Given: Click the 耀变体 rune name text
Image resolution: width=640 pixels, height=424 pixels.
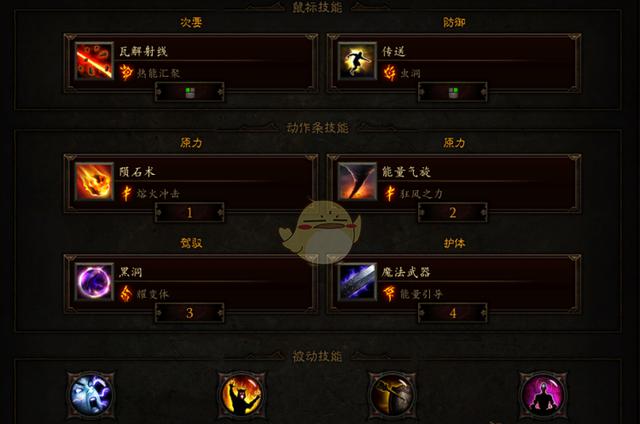Looking at the screenshot, I should (152, 294).
